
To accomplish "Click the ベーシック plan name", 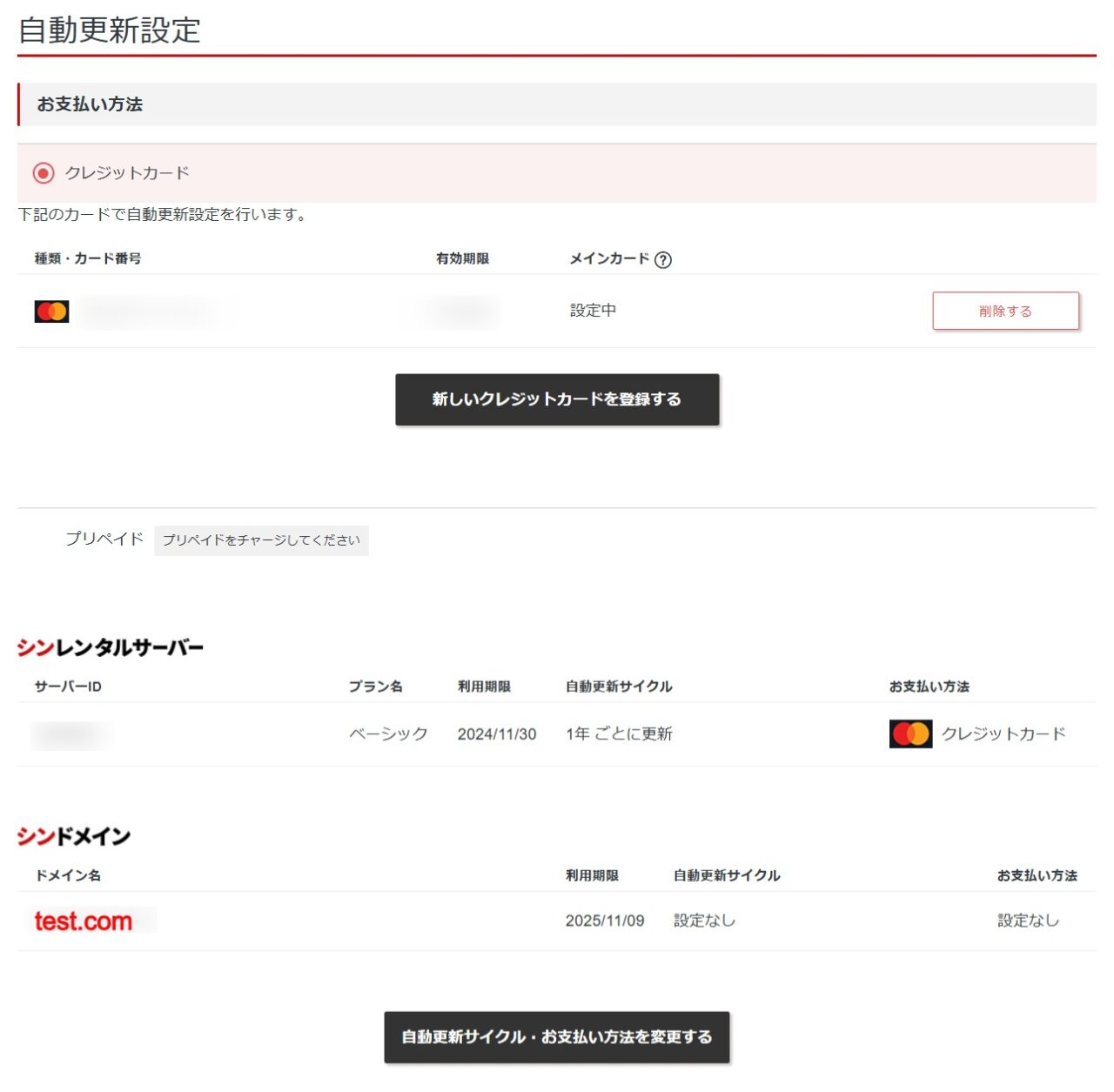I will click(388, 734).
